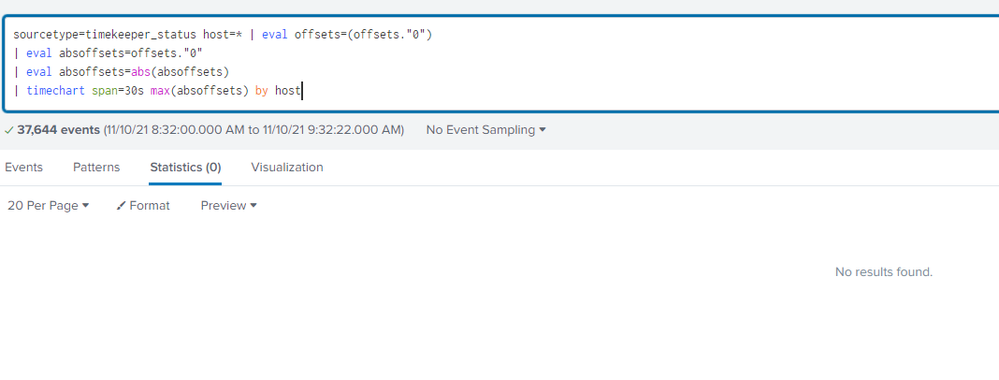The width and height of the screenshot is (999, 380).
Task: Expand the 20 Per Page dropdown
Action: [x=48, y=205]
